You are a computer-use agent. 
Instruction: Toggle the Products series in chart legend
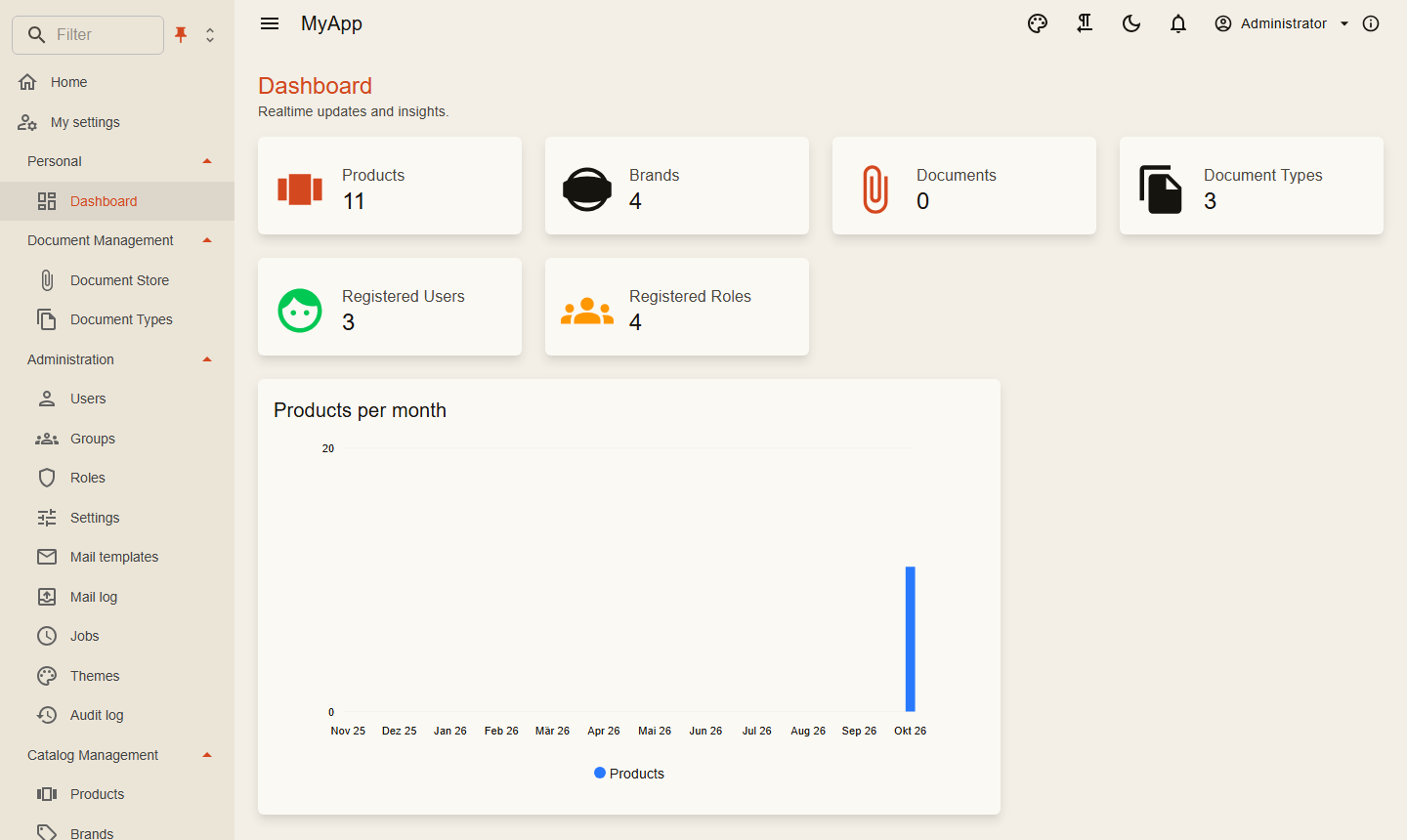pyautogui.click(x=629, y=774)
